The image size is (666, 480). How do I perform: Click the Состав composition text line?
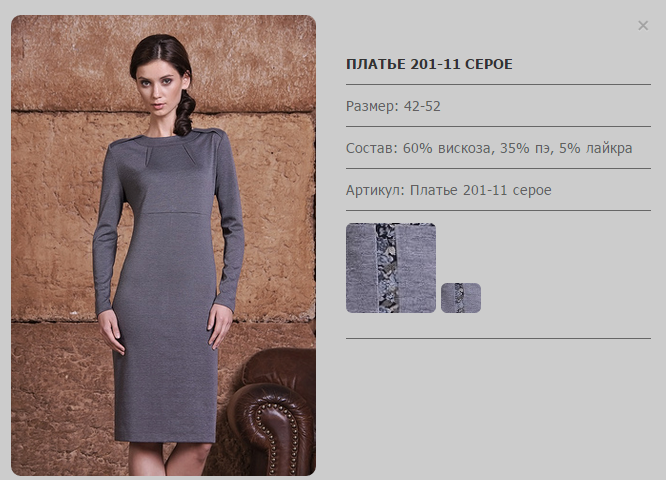click(x=489, y=148)
